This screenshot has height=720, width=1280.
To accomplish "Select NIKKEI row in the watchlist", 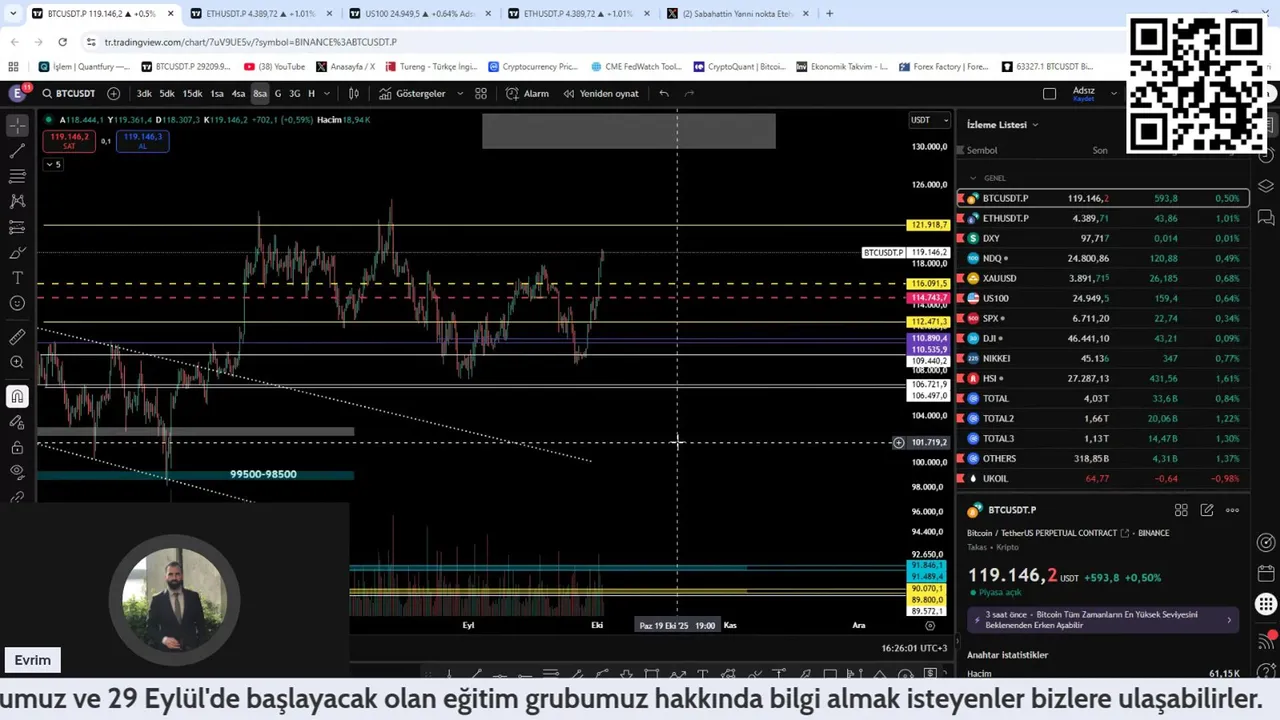I will point(1104,358).
